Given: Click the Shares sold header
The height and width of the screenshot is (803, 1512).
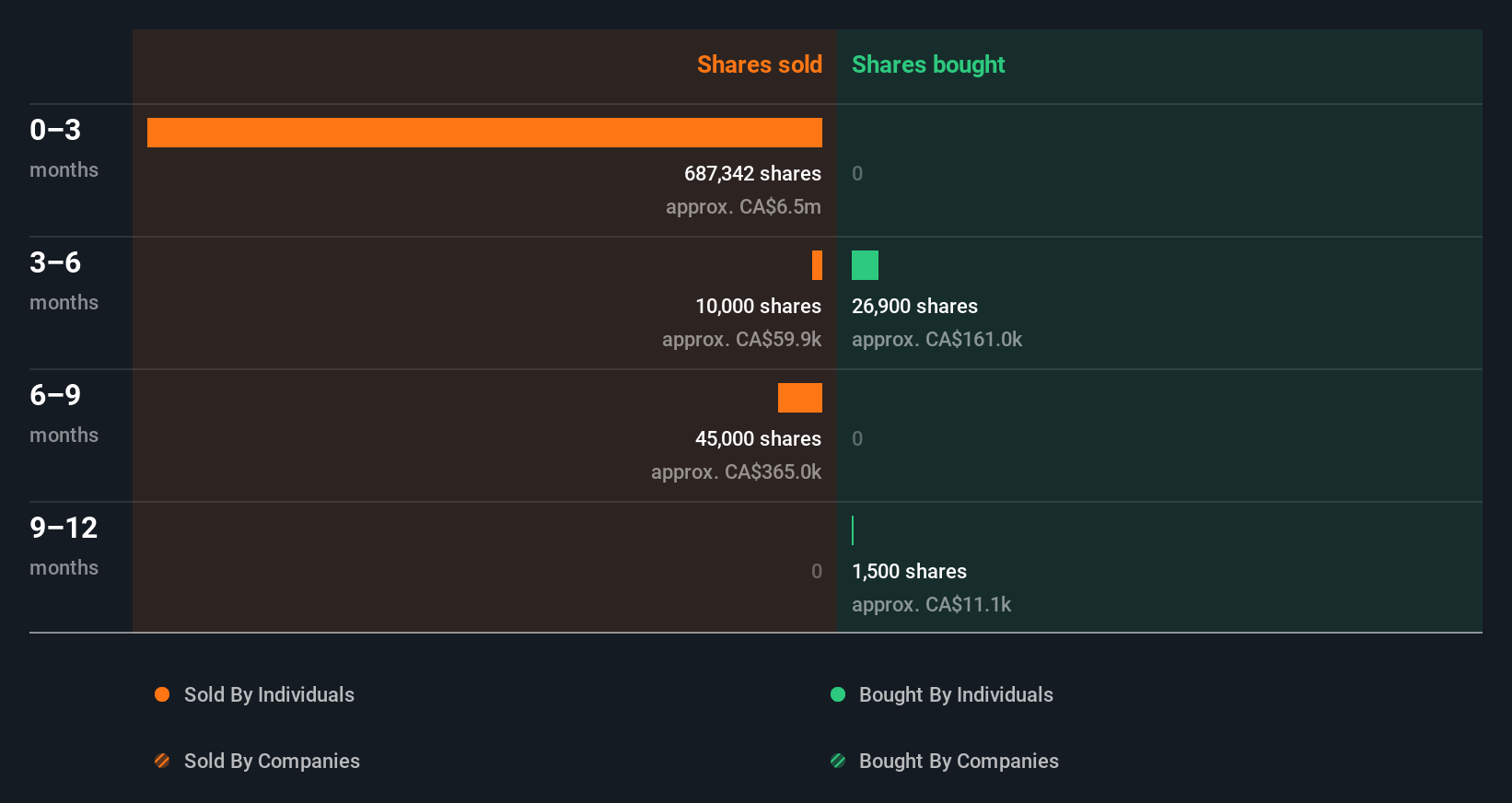Looking at the screenshot, I should [760, 64].
